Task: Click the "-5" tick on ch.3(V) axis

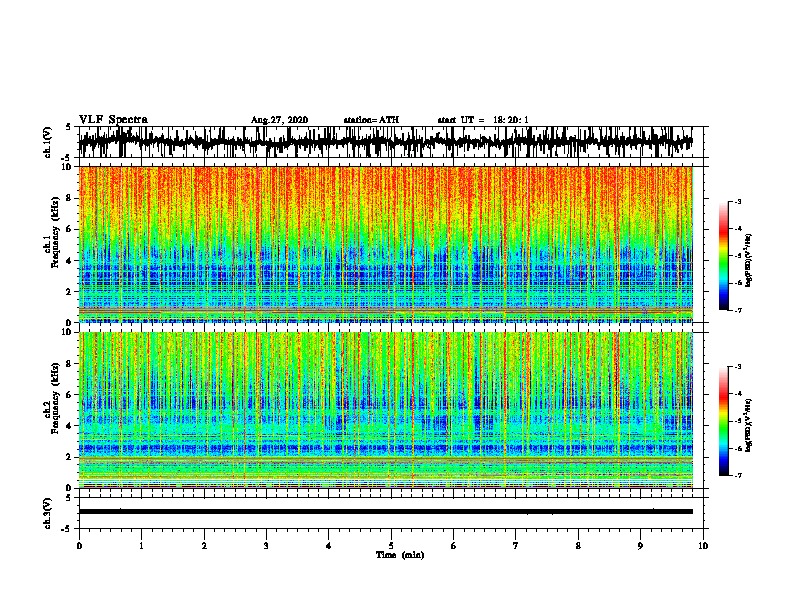Action: [x=68, y=529]
